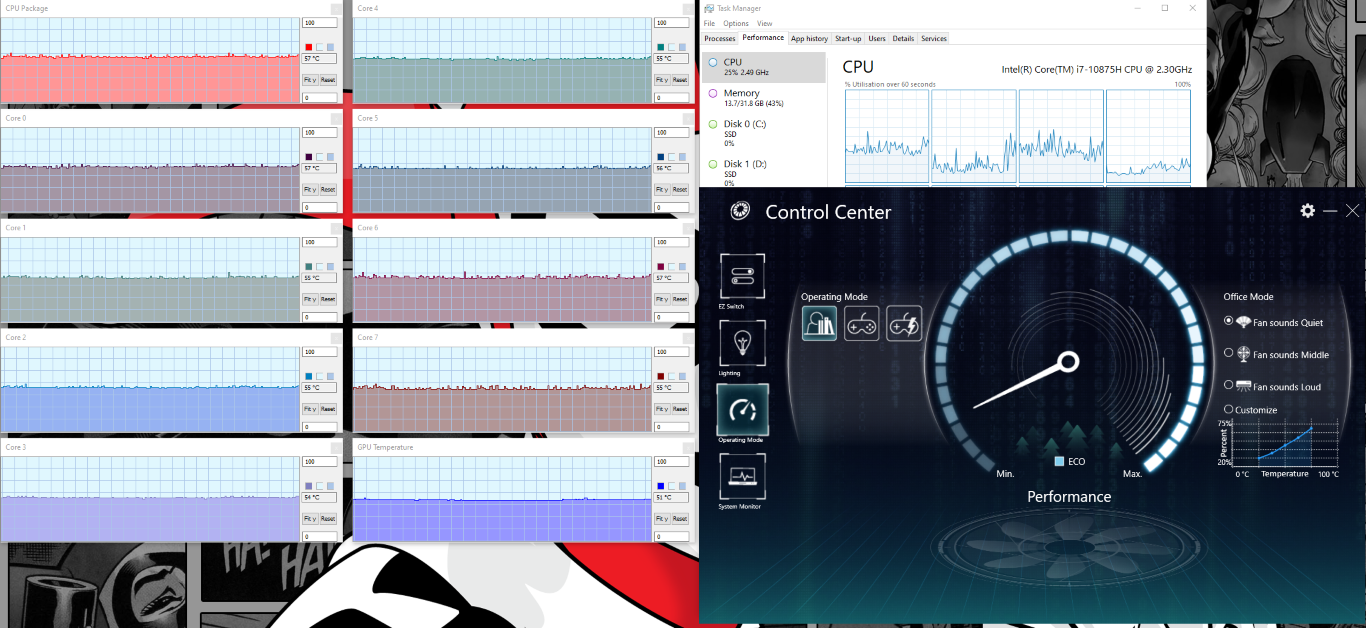The width and height of the screenshot is (1366, 628).
Task: Close the CPU Package graph panel
Action: point(334,8)
